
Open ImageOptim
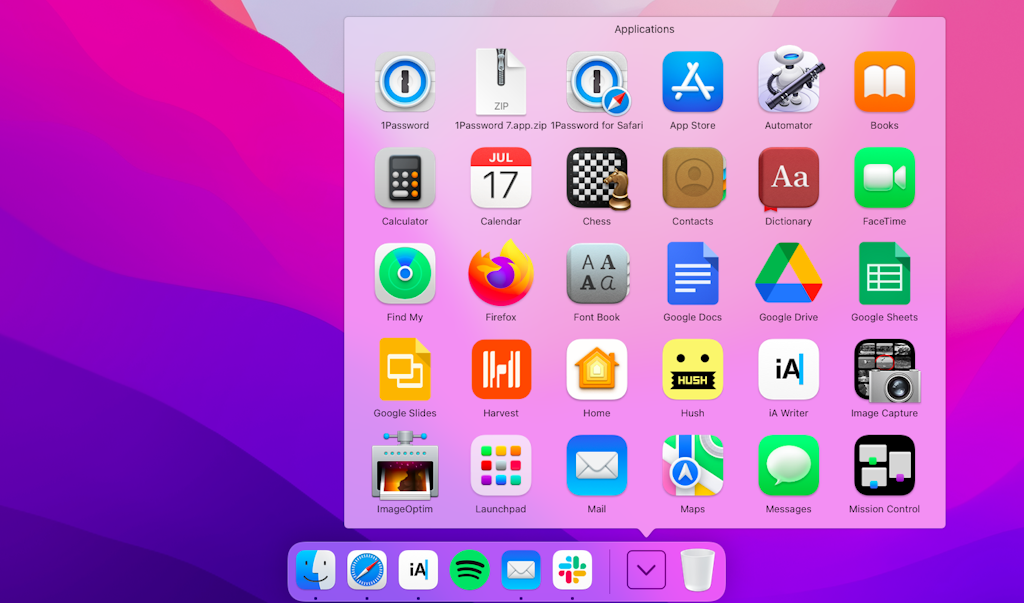404,466
